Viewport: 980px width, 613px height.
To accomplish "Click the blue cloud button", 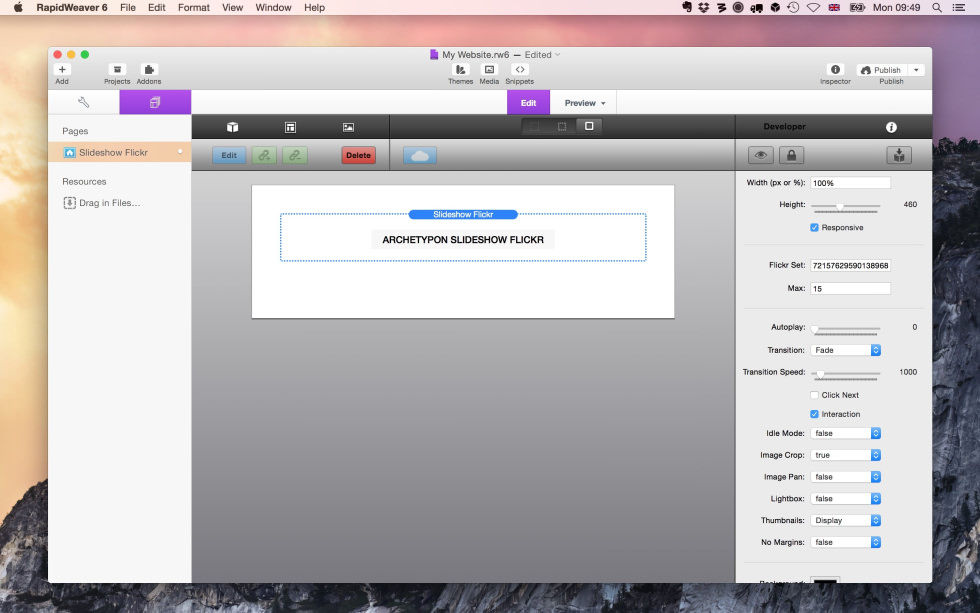I will (420, 155).
